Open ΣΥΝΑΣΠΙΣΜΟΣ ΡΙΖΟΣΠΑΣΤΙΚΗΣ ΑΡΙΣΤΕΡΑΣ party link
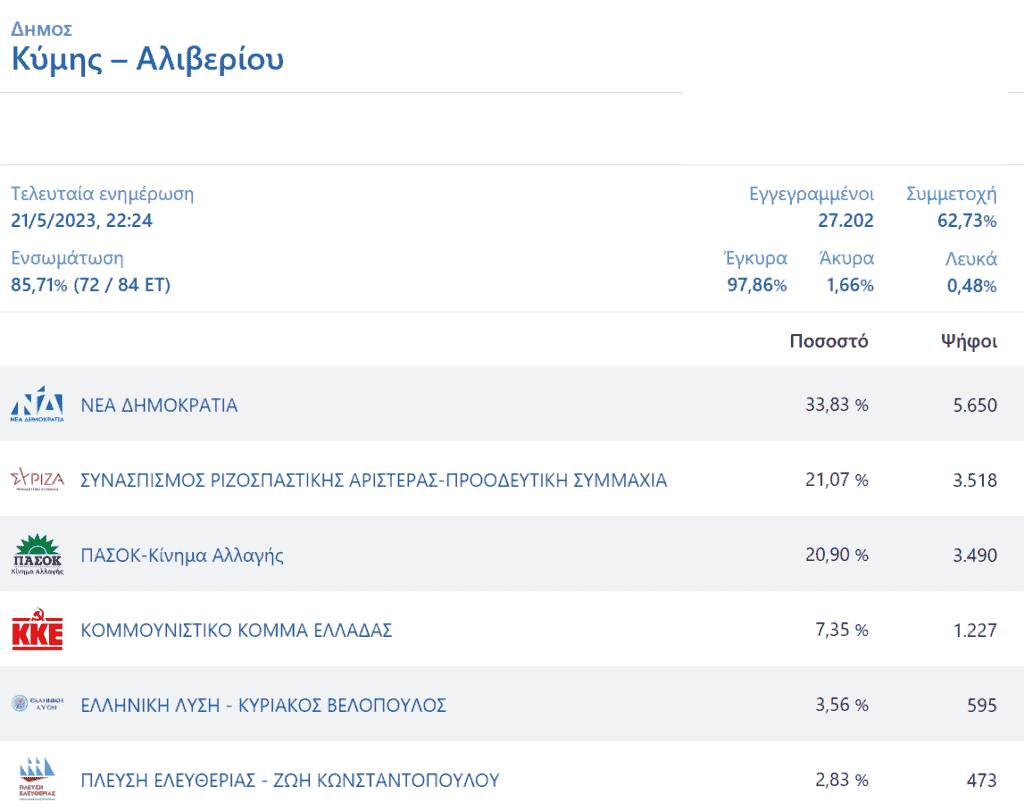 [373, 481]
